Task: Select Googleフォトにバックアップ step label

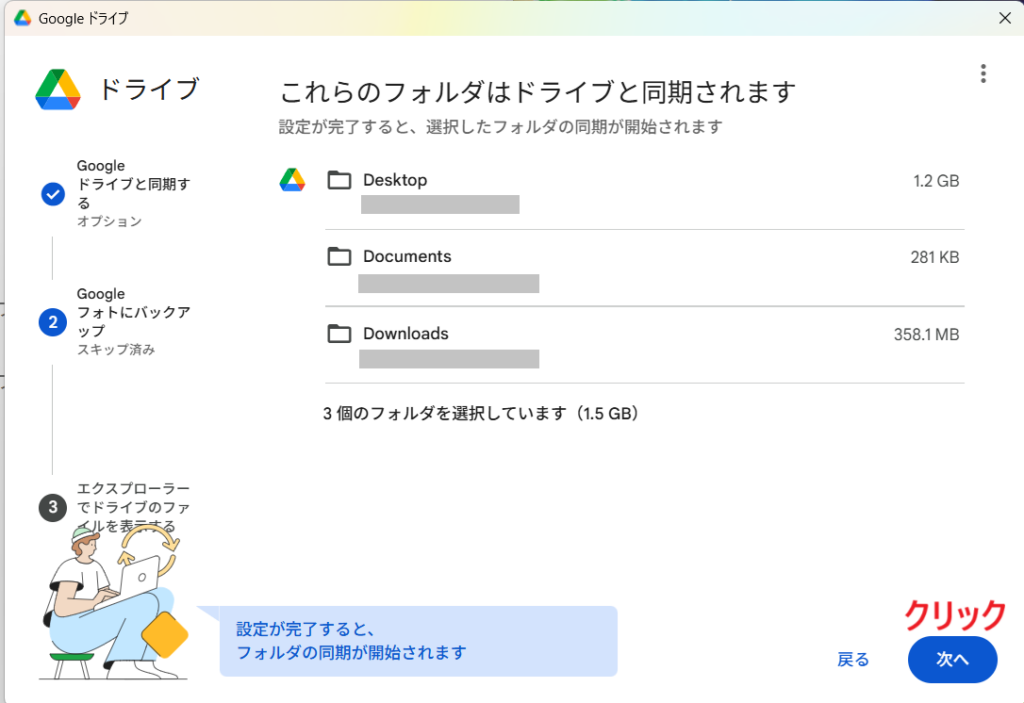Action: click(118, 312)
